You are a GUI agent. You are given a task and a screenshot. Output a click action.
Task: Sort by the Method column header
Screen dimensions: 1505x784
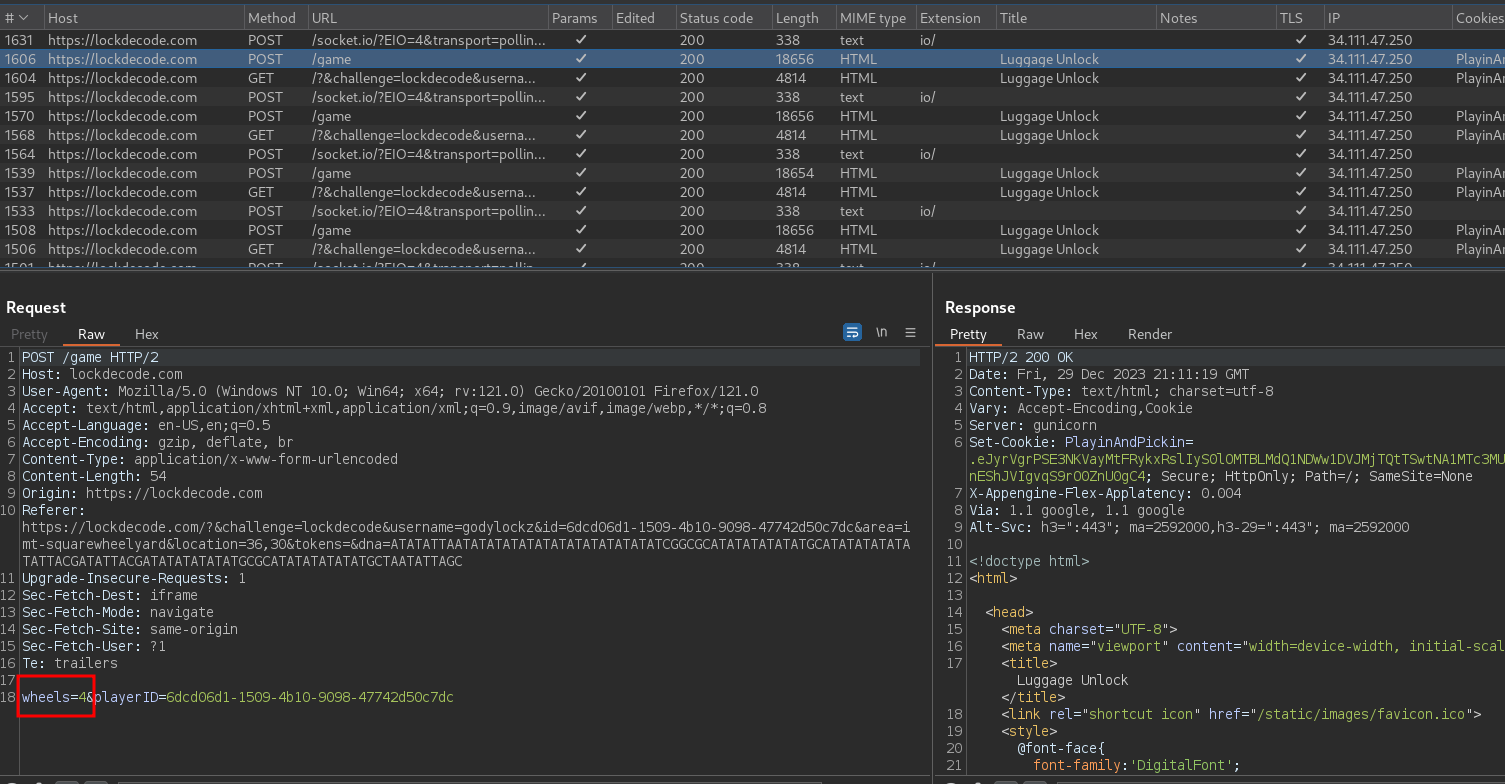(x=275, y=18)
